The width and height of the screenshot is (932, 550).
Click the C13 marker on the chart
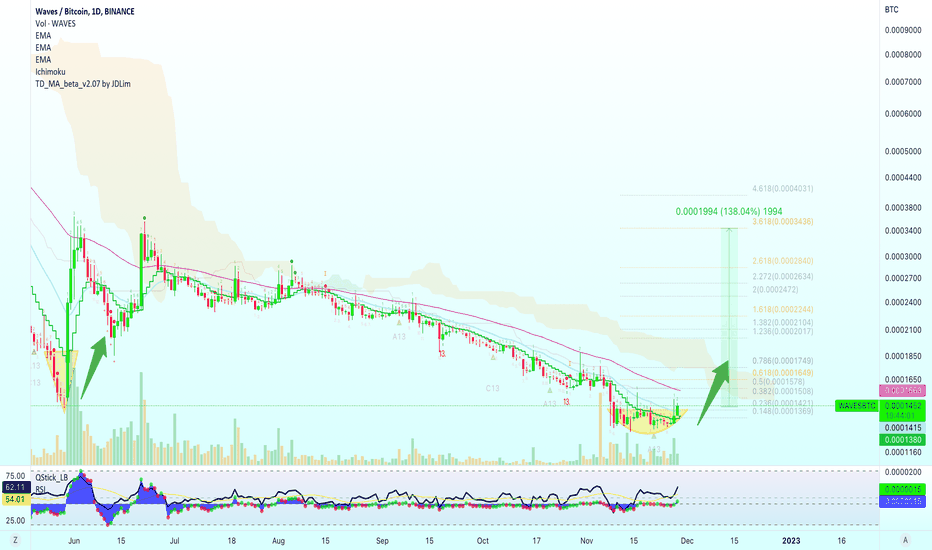point(492,388)
